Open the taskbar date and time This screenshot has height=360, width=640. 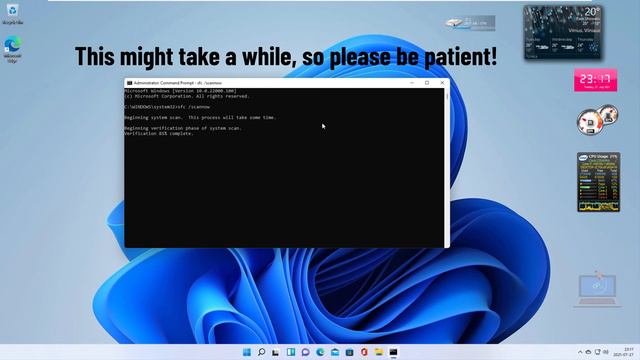point(625,352)
